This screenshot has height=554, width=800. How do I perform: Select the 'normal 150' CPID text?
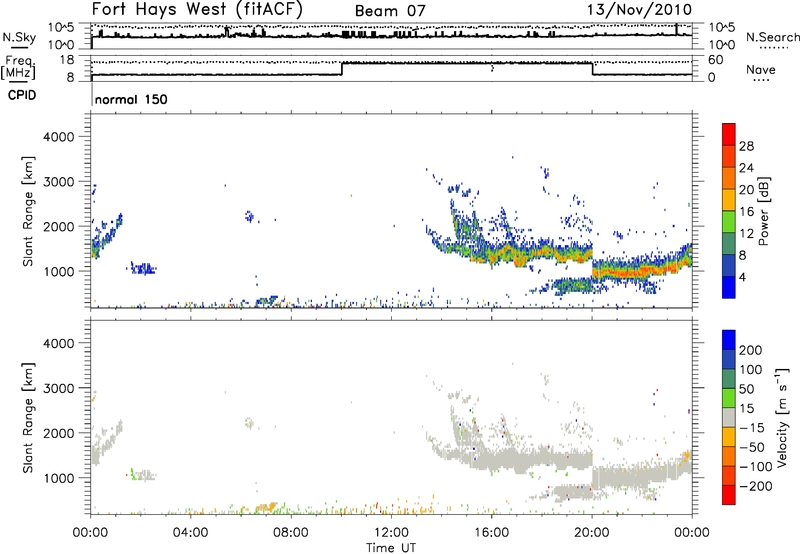point(131,99)
